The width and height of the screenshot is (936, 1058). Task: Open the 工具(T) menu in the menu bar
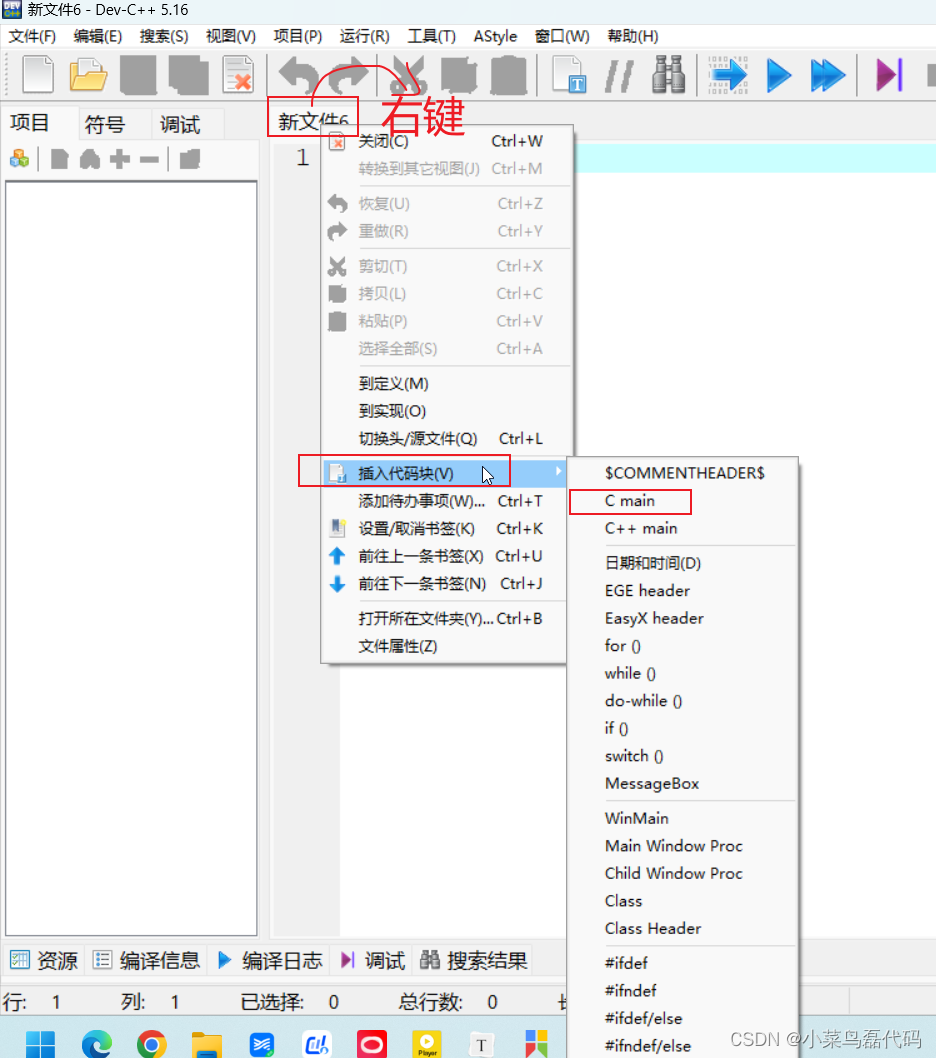[431, 36]
